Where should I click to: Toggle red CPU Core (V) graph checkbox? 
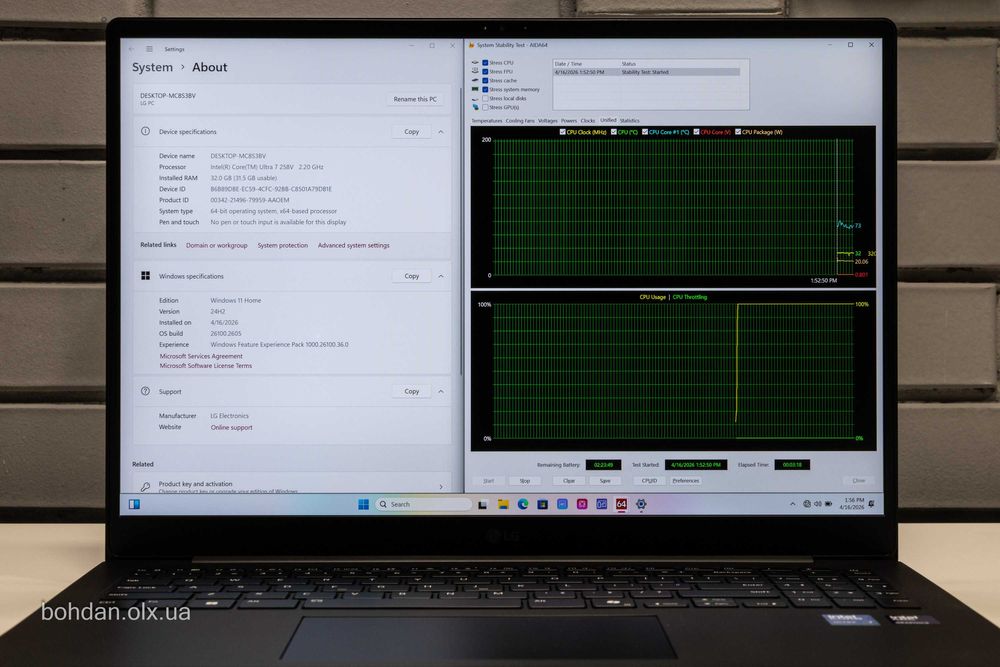tap(696, 132)
